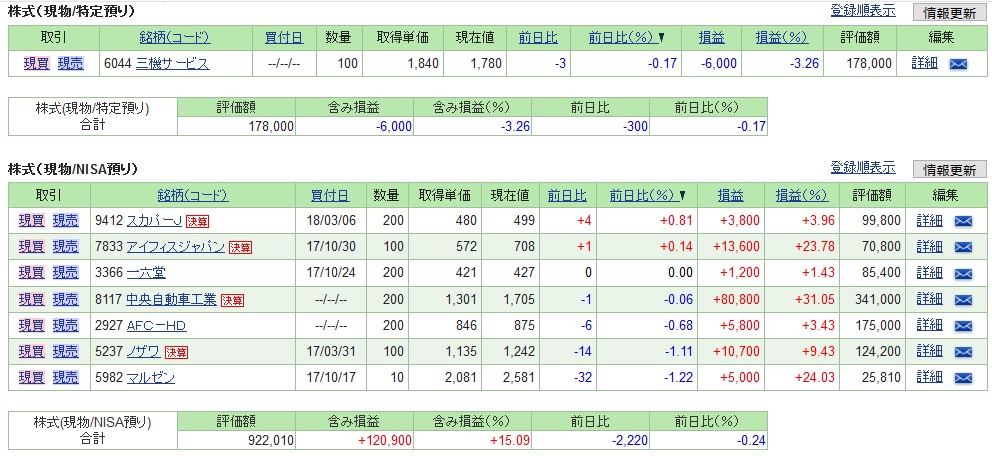Image resolution: width=992 pixels, height=456 pixels.
Task: Sort 特定預り table by 買付日
Action: pos(284,37)
